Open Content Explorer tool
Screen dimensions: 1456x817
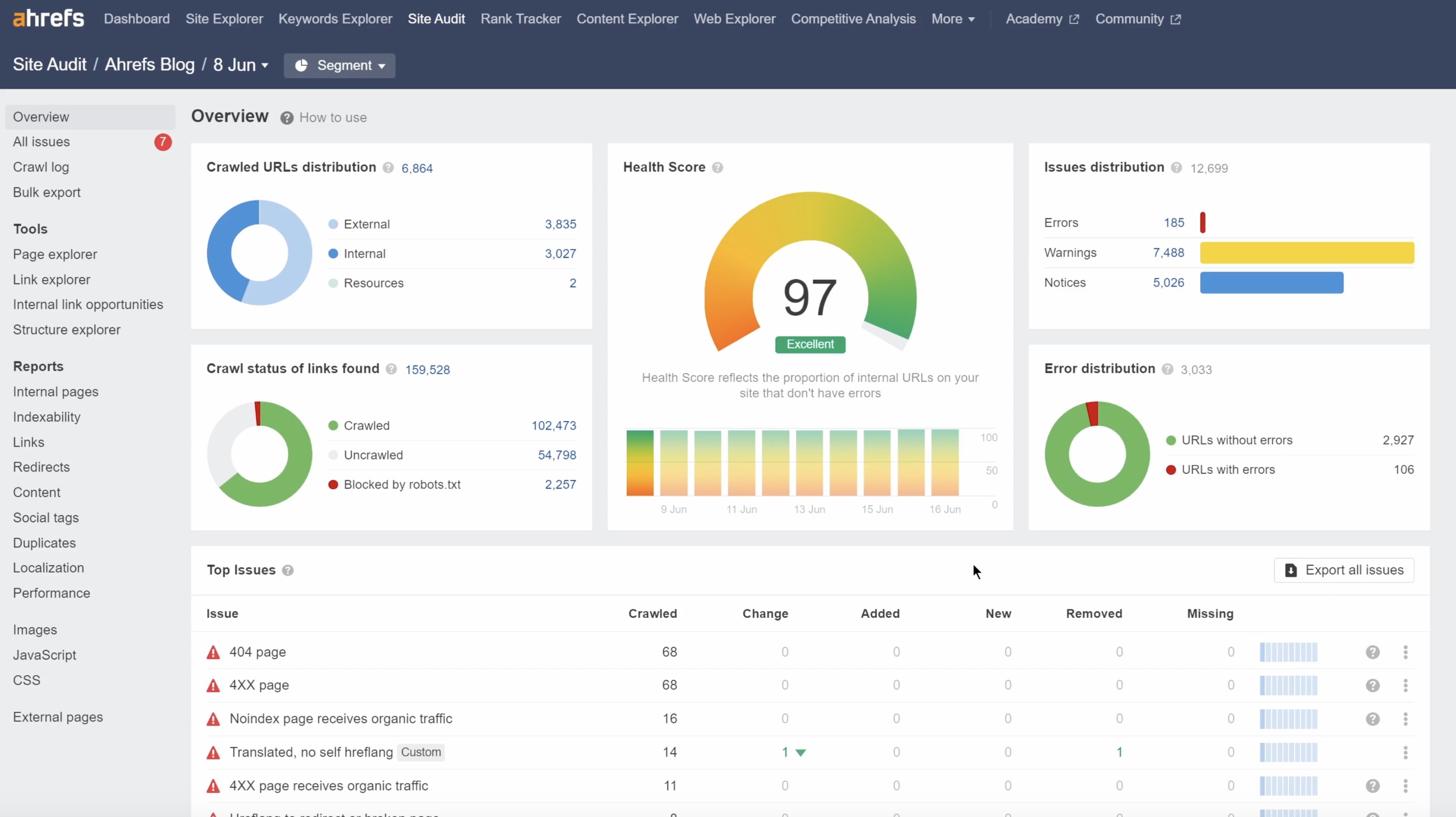(627, 18)
